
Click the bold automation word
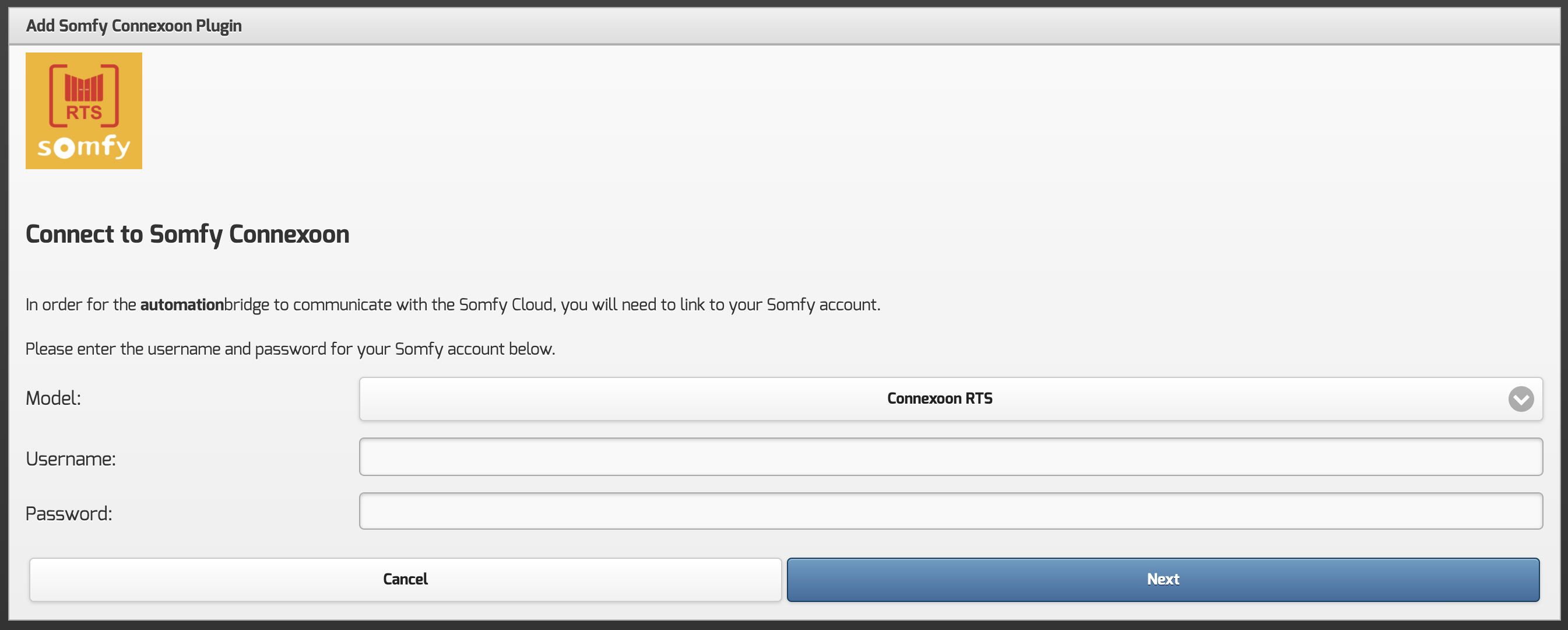point(182,304)
